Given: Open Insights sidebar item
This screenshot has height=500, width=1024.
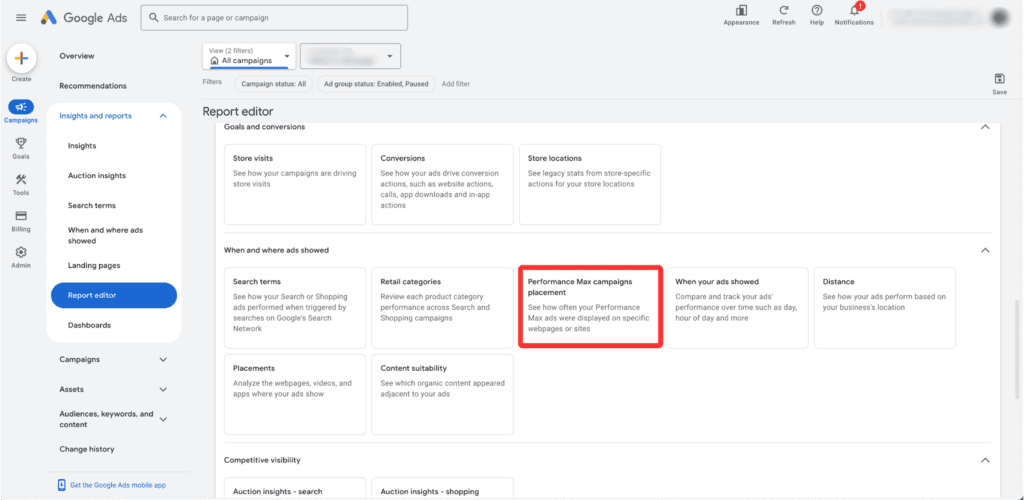Looking at the screenshot, I should [82, 146].
